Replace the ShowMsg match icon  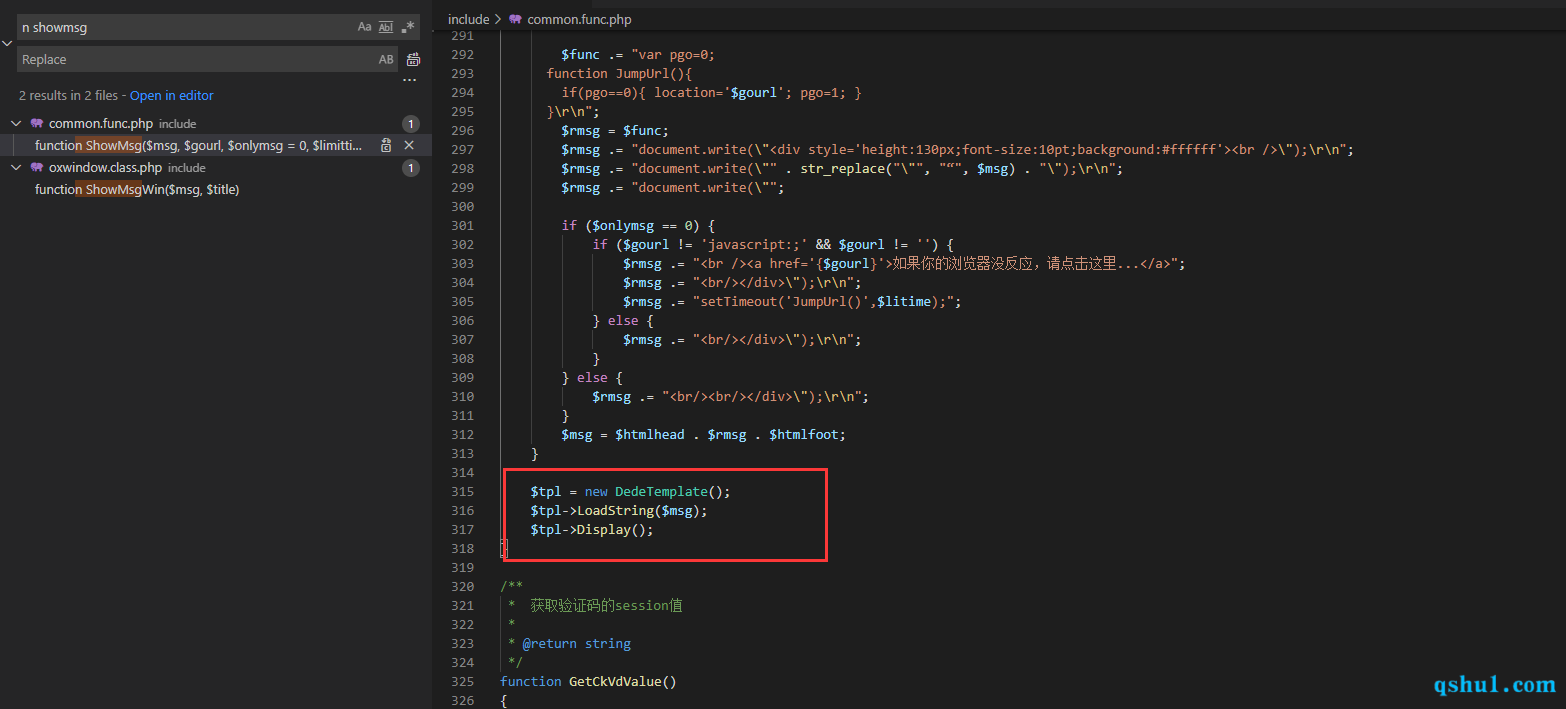point(386,146)
